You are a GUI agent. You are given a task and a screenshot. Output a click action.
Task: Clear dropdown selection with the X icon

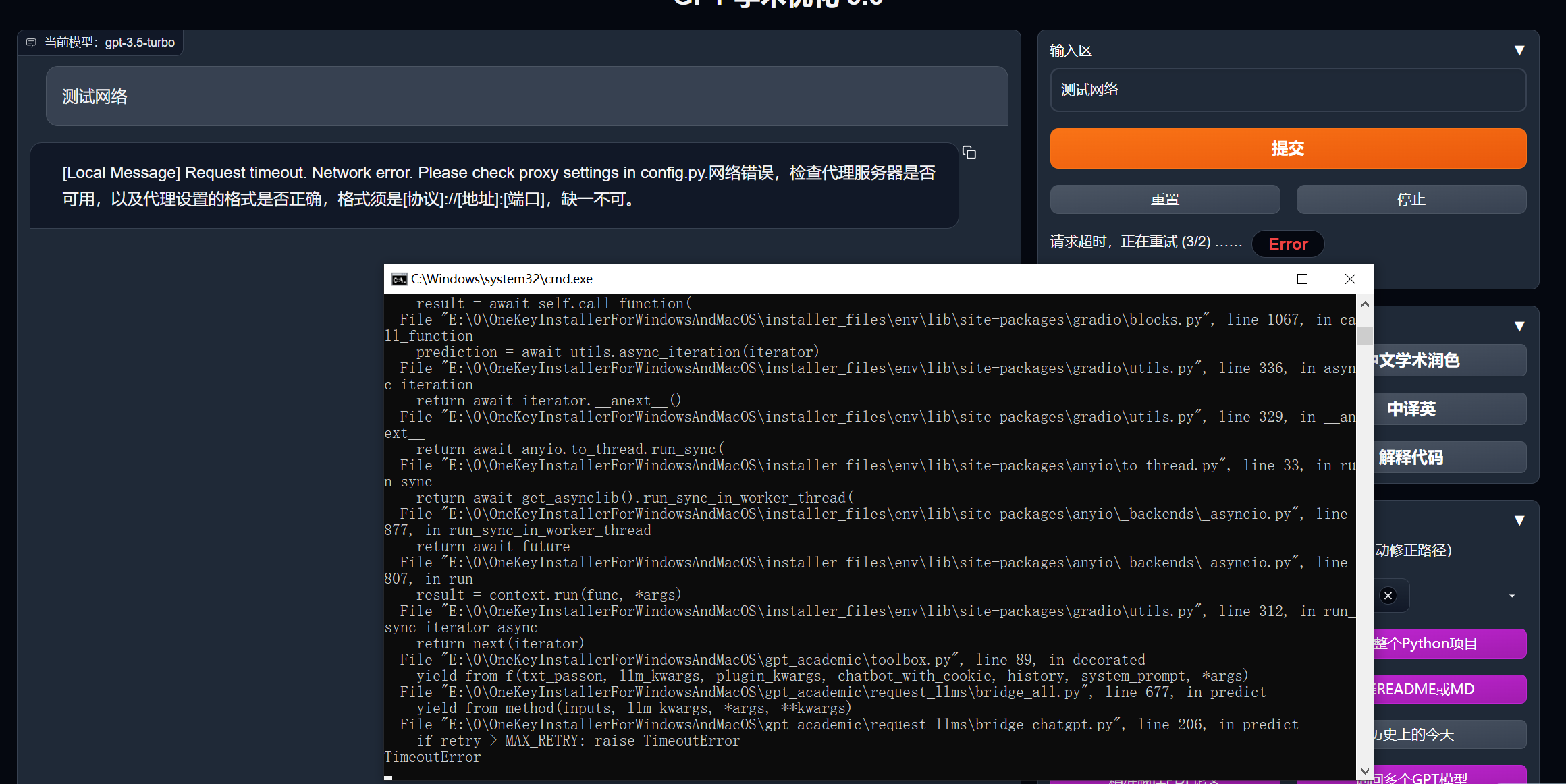tap(1388, 595)
